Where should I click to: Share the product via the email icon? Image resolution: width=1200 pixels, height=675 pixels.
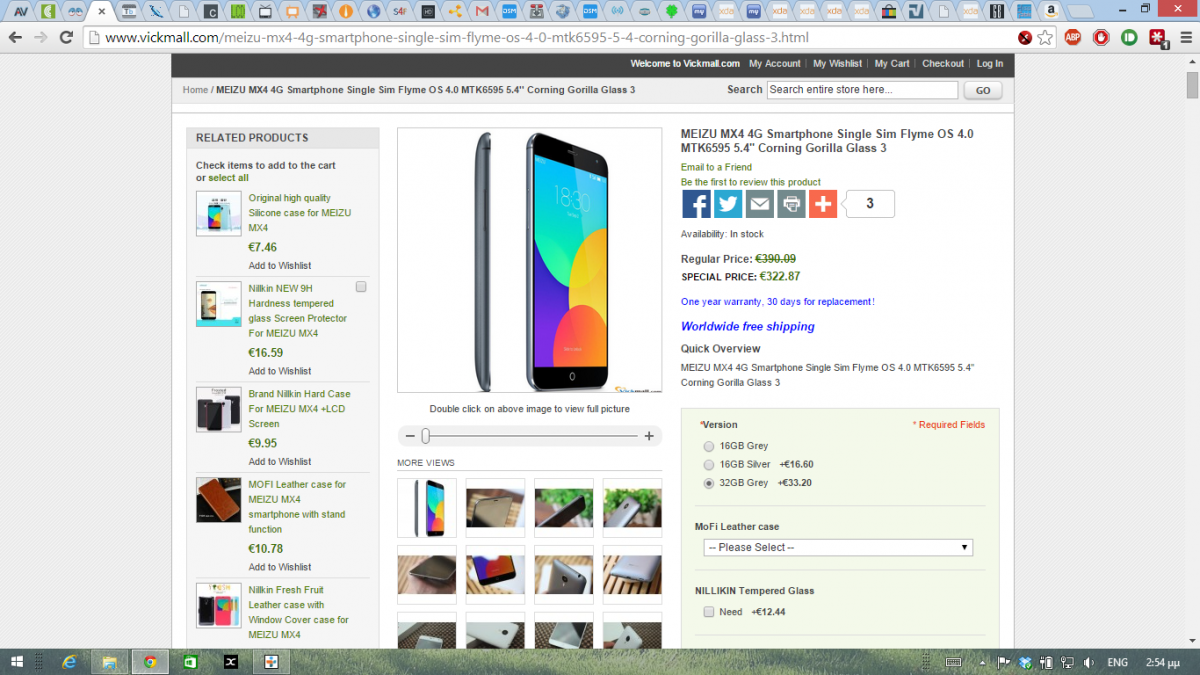(x=760, y=204)
